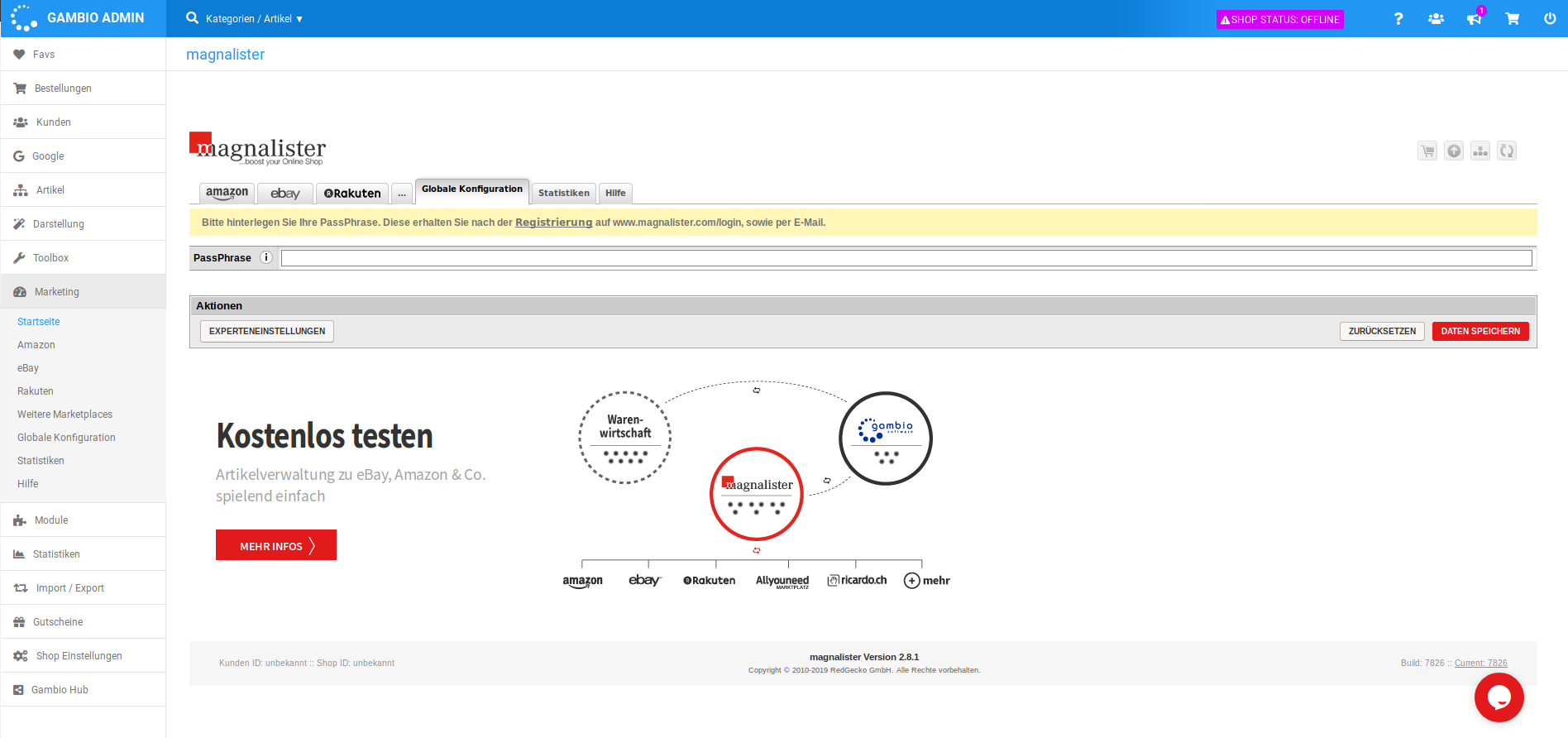Image resolution: width=1568 pixels, height=738 pixels.
Task: Click the SHOP STATUS: OFFLINE badge
Action: [x=1280, y=19]
